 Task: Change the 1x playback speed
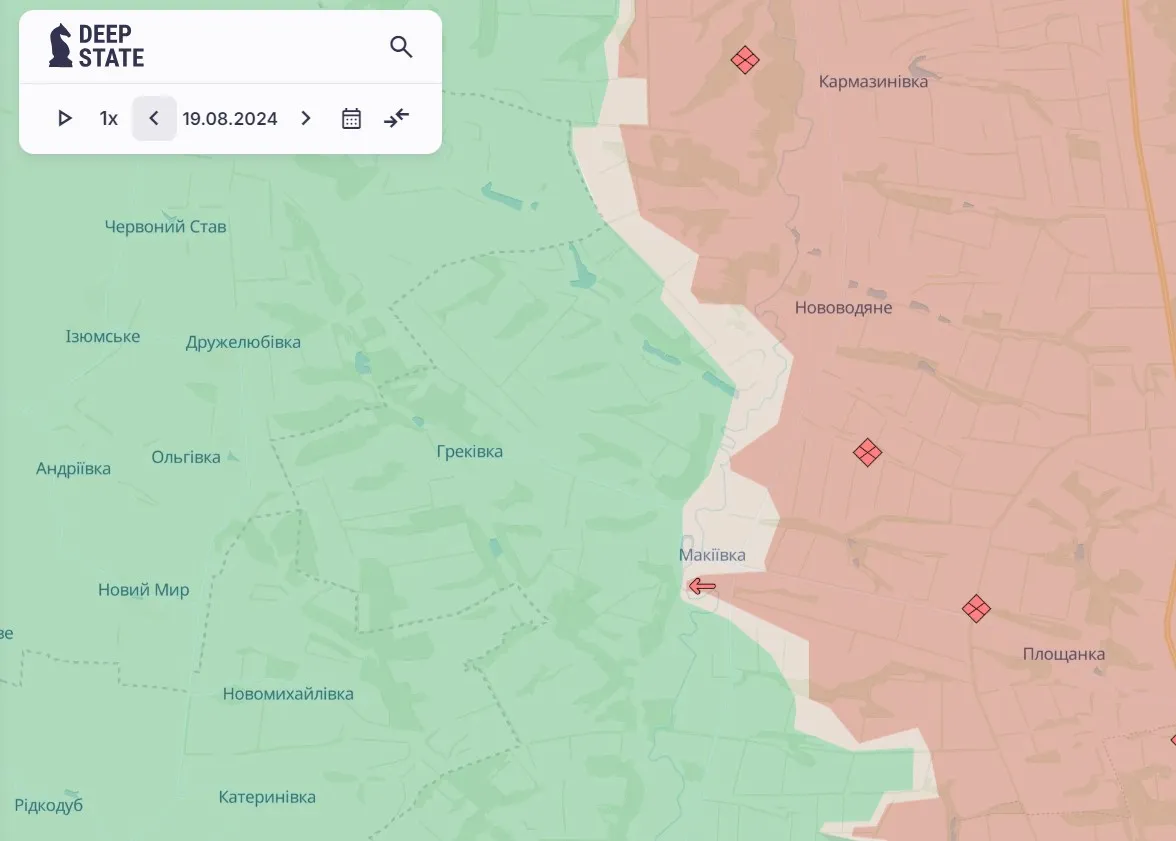(108, 119)
